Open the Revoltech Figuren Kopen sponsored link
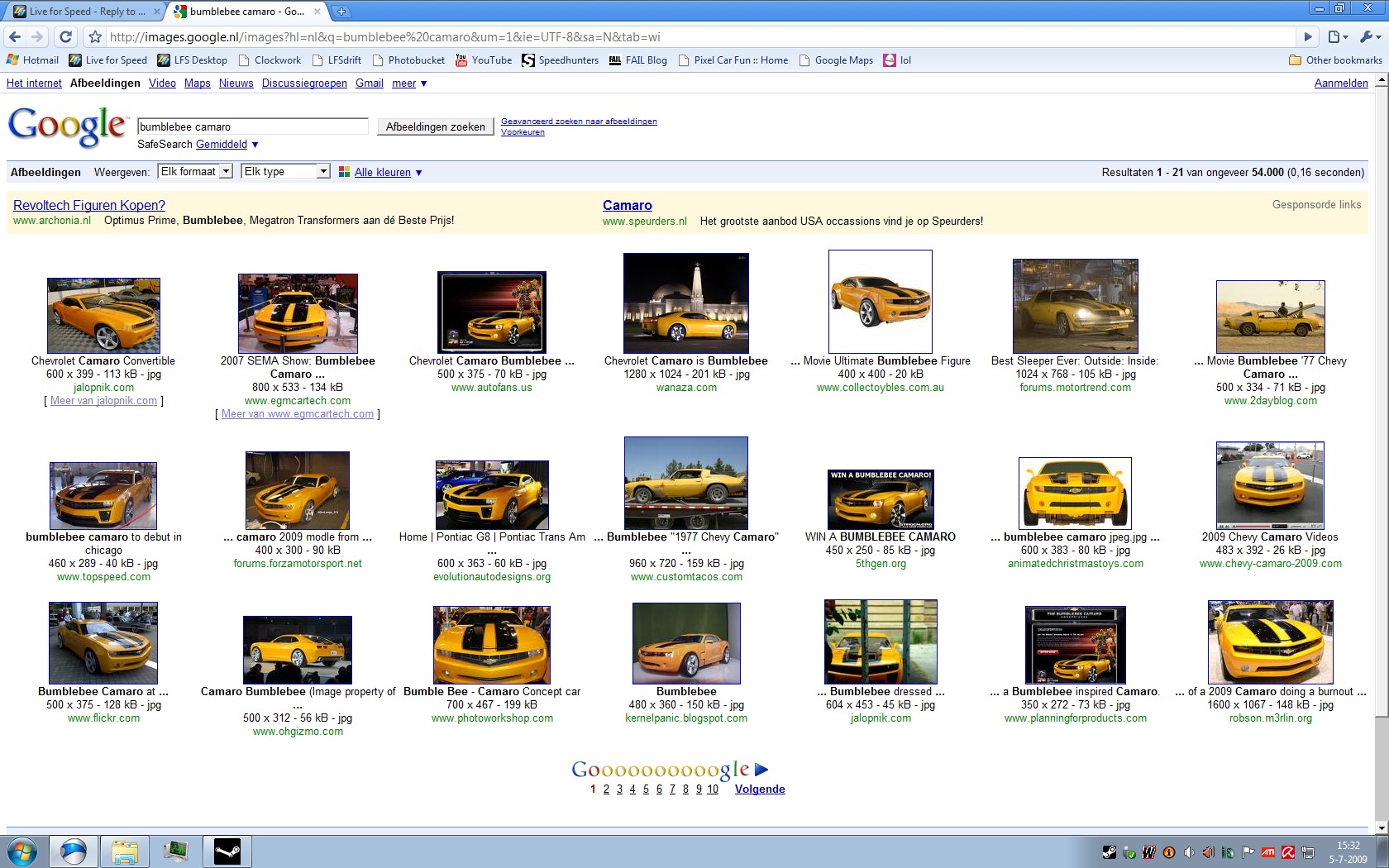 coord(89,206)
